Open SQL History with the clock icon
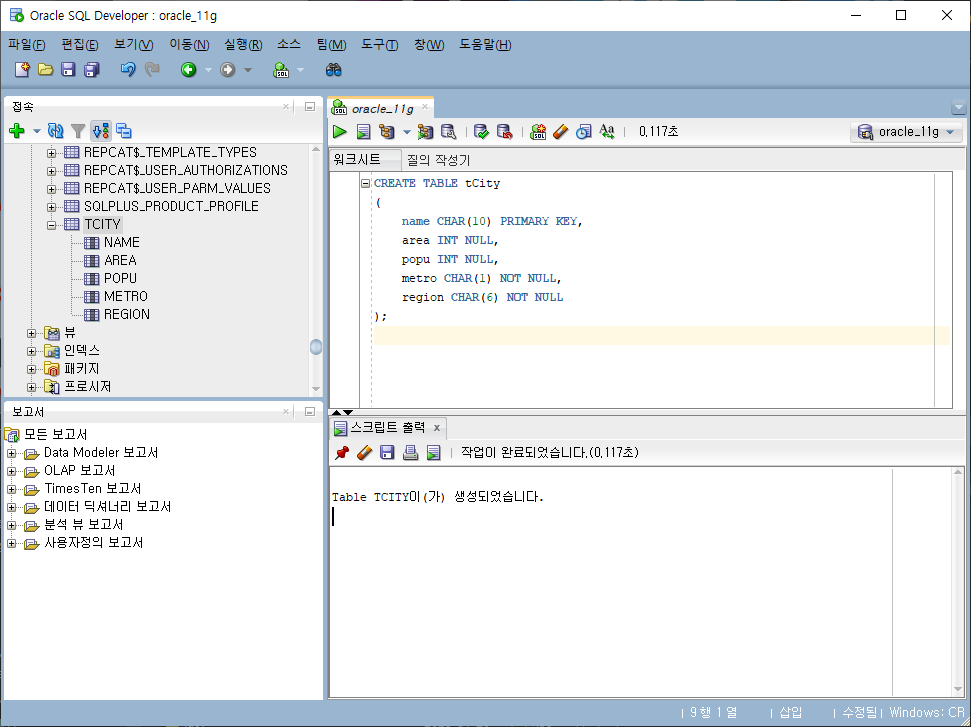This screenshot has height=727, width=971. click(583, 131)
